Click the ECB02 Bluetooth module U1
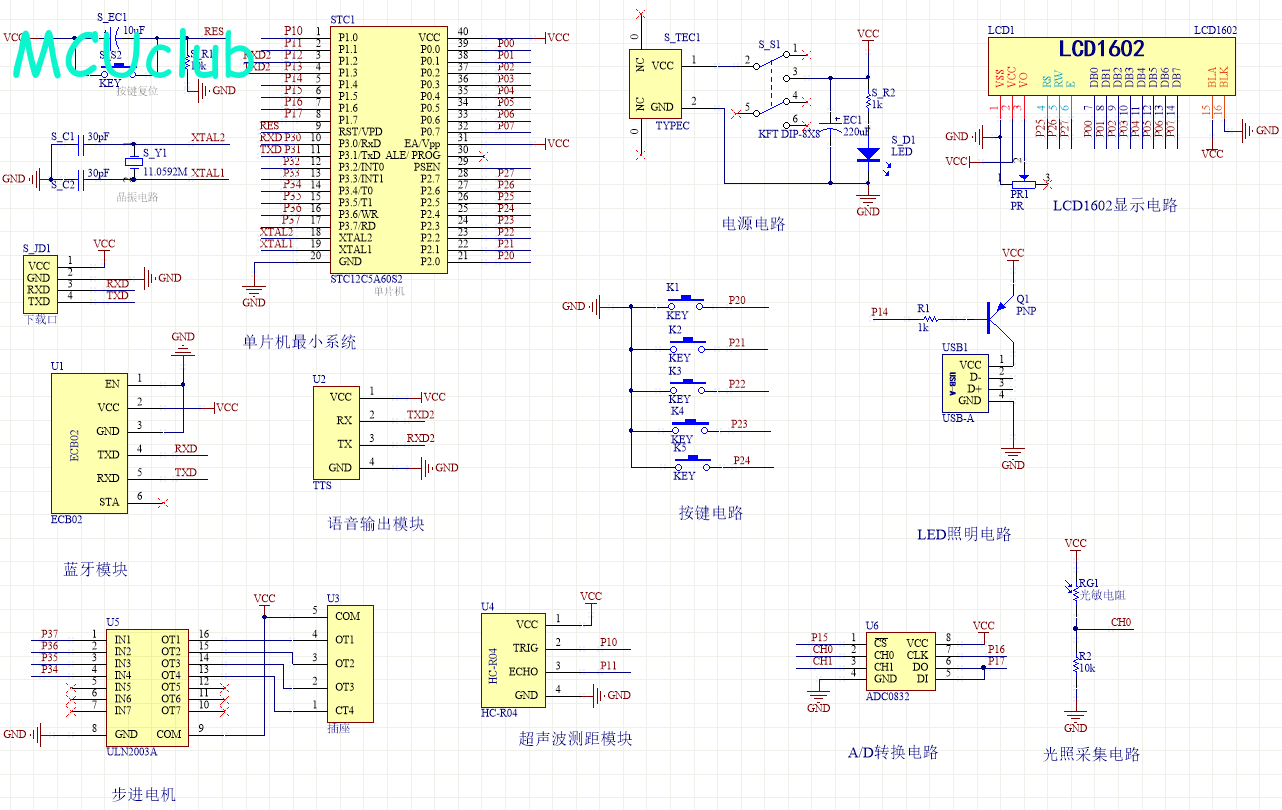Screen dimensions: 1282x810 coord(89,442)
